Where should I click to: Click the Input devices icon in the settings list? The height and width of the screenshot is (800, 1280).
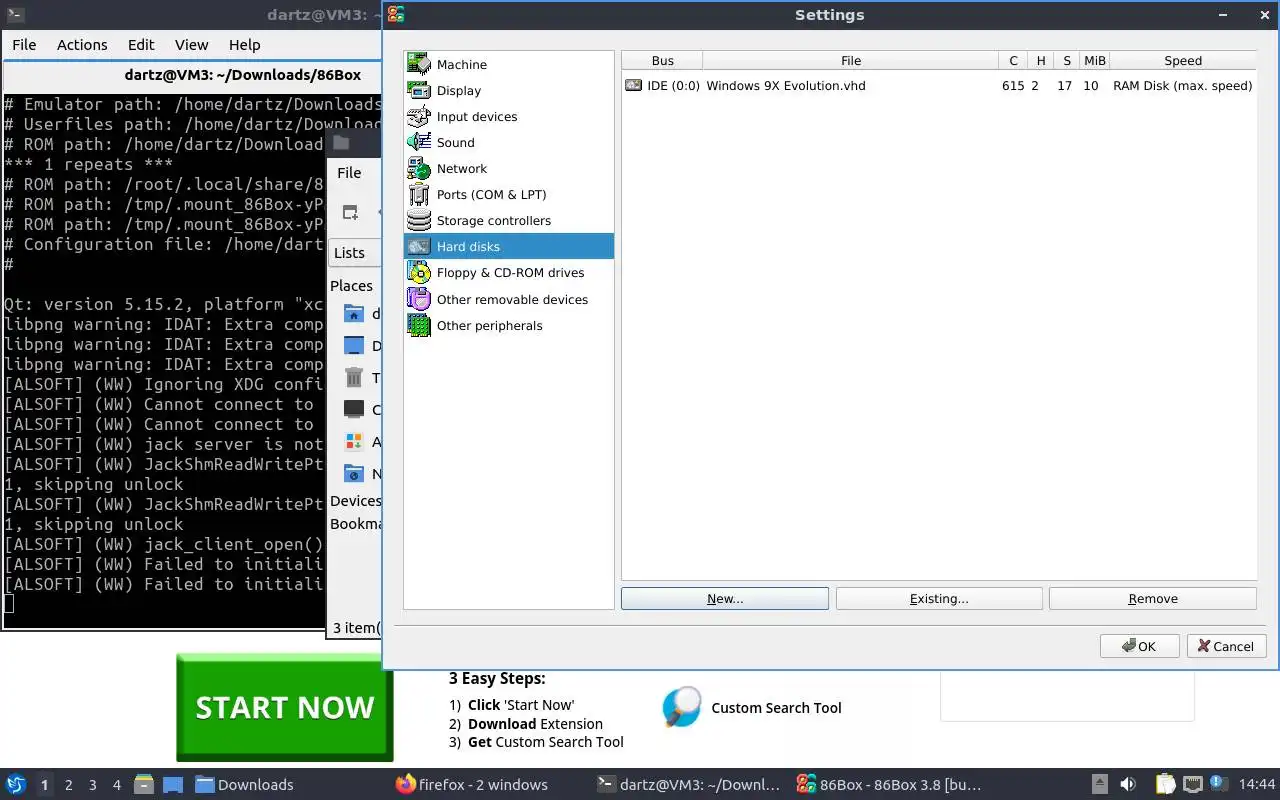[x=419, y=116]
